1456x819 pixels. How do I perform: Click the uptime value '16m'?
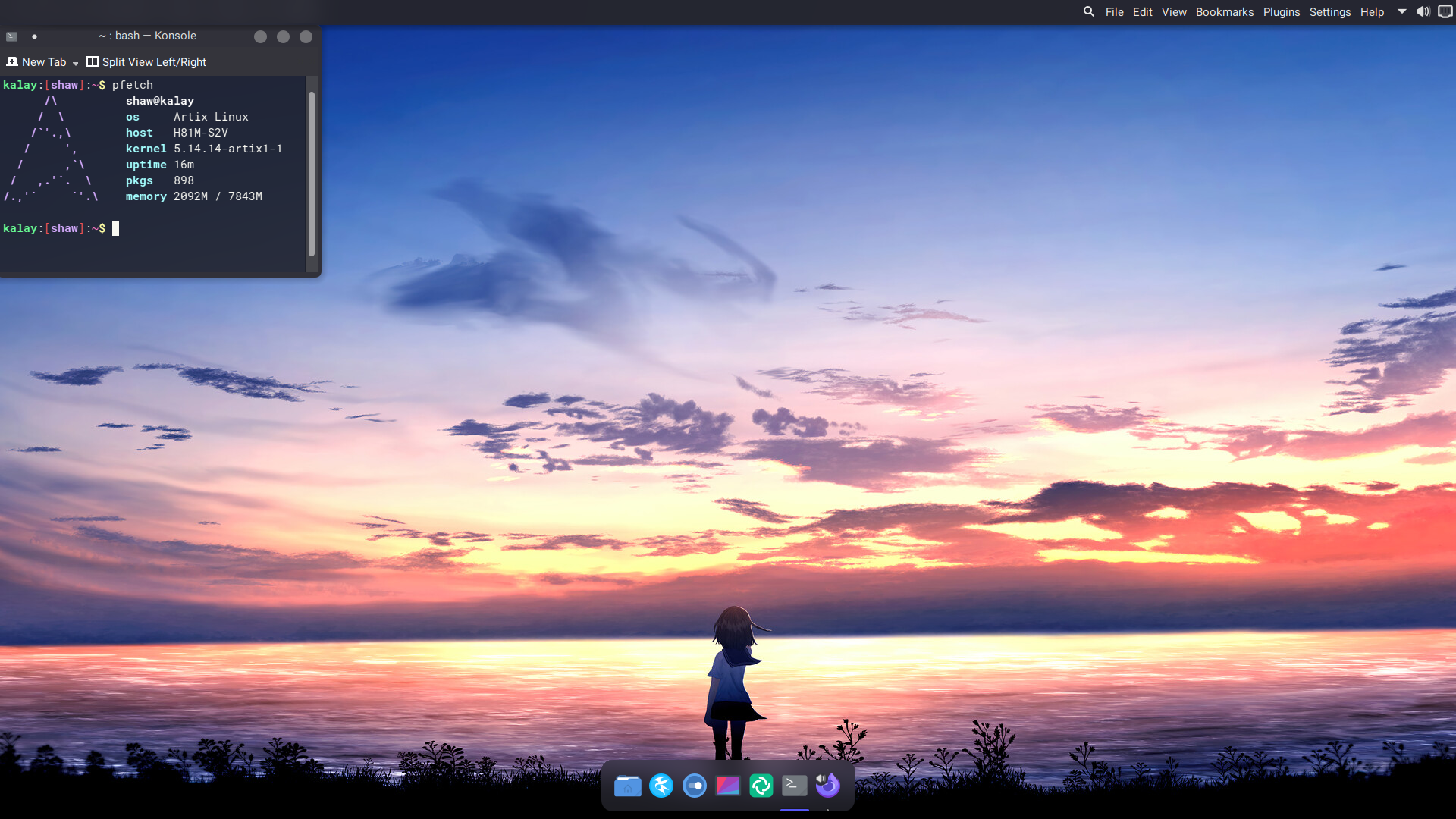click(184, 165)
